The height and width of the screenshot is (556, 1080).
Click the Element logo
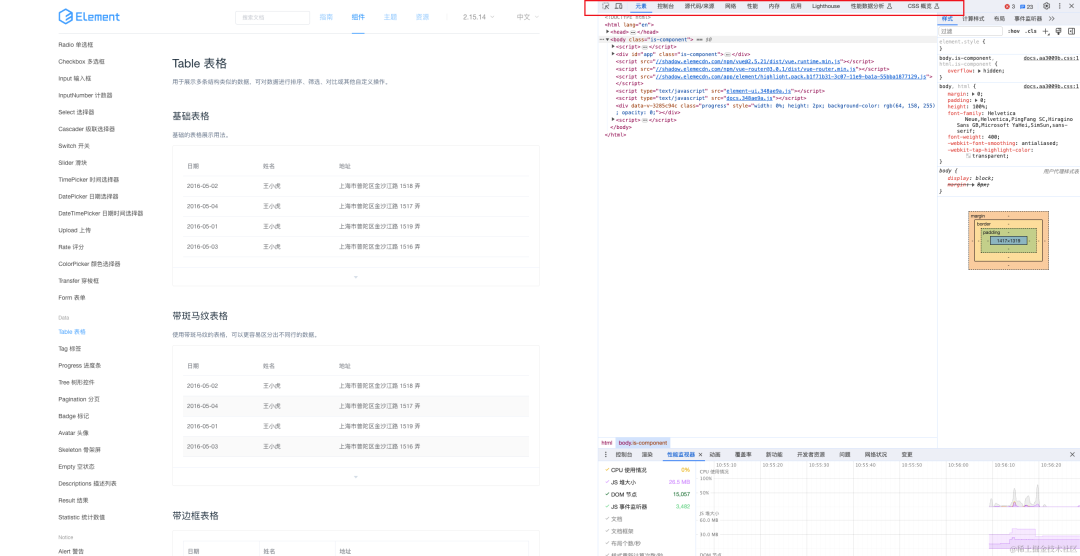click(x=89, y=17)
